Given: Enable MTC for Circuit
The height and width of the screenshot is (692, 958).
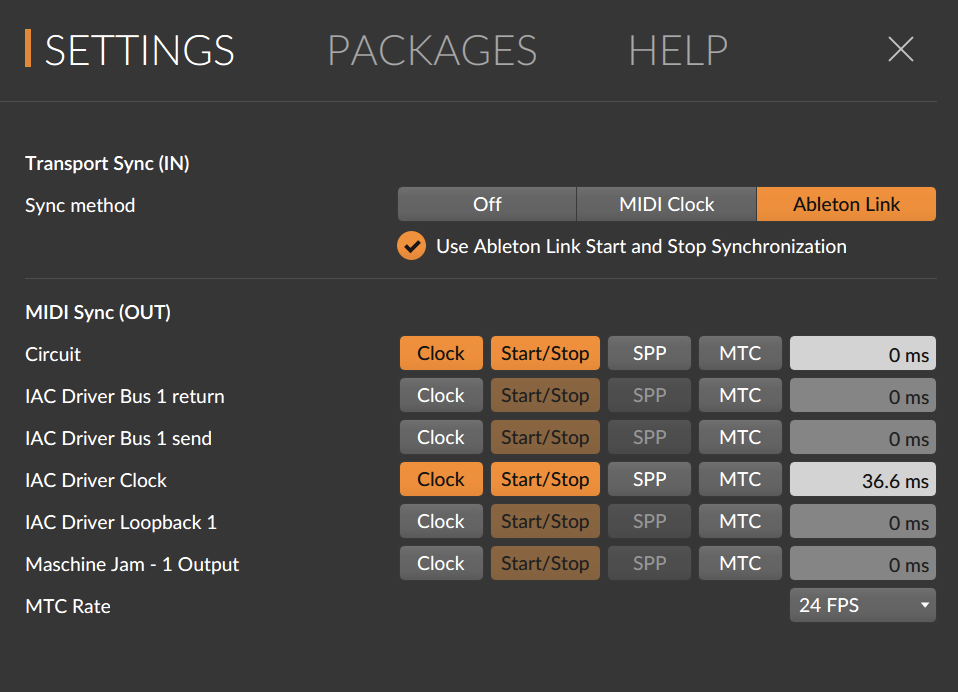Looking at the screenshot, I should pyautogui.click(x=740, y=353).
